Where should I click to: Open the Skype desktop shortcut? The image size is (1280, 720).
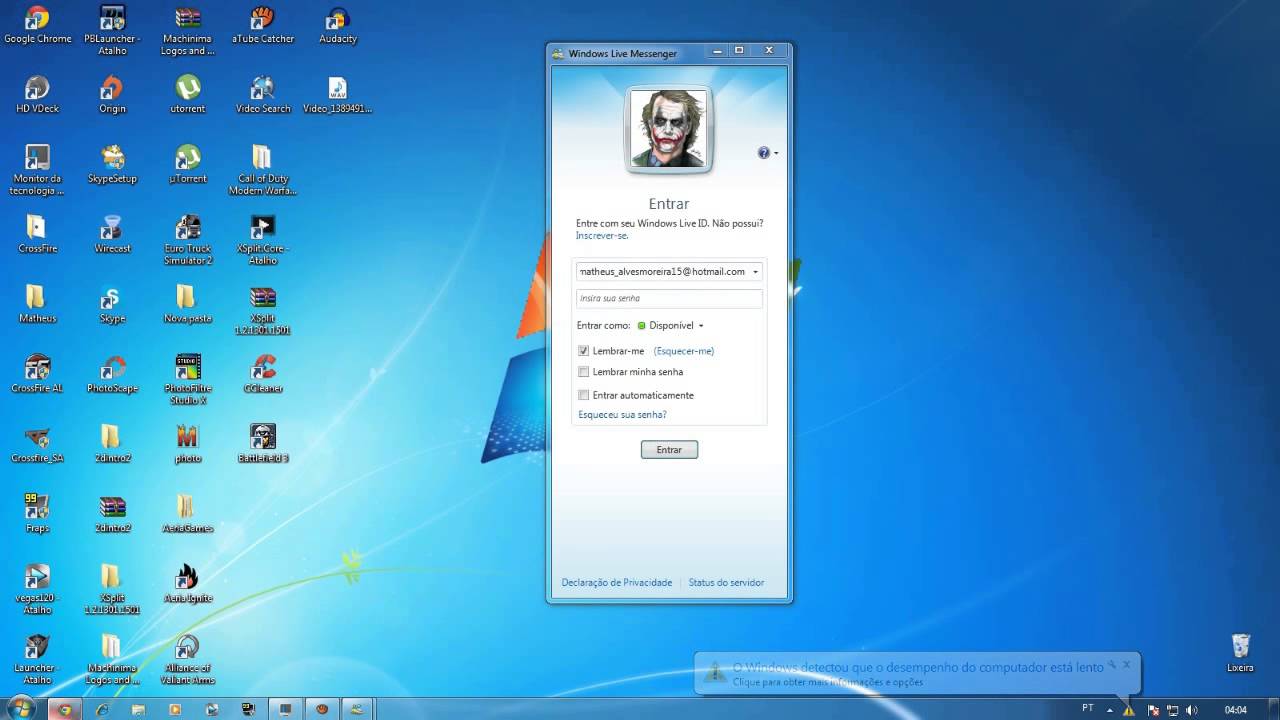112,306
